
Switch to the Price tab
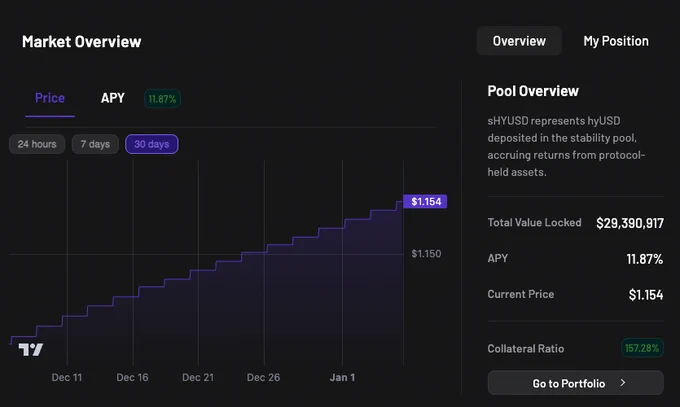click(x=50, y=98)
